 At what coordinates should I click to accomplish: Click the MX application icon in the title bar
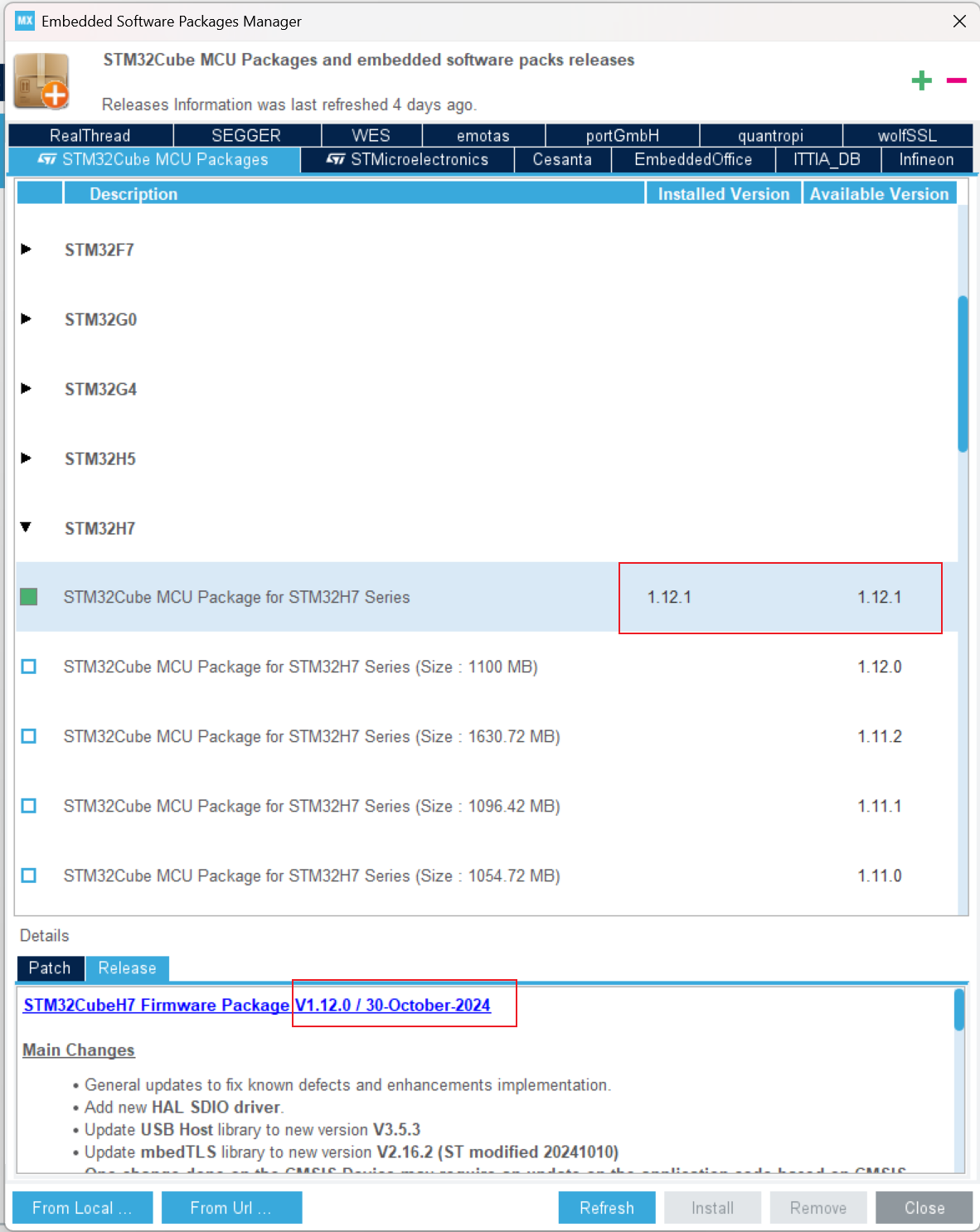[x=24, y=20]
